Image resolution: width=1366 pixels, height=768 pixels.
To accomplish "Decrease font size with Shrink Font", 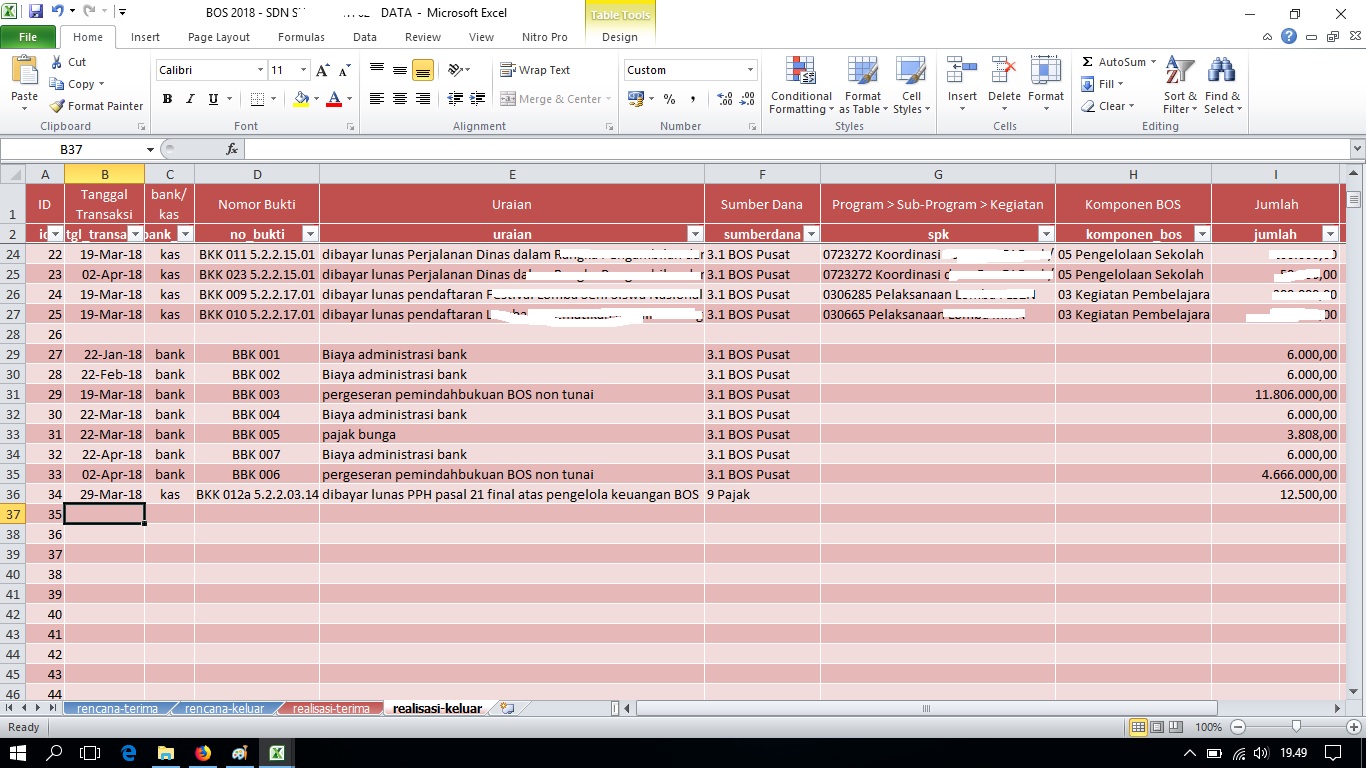I will click(x=344, y=70).
